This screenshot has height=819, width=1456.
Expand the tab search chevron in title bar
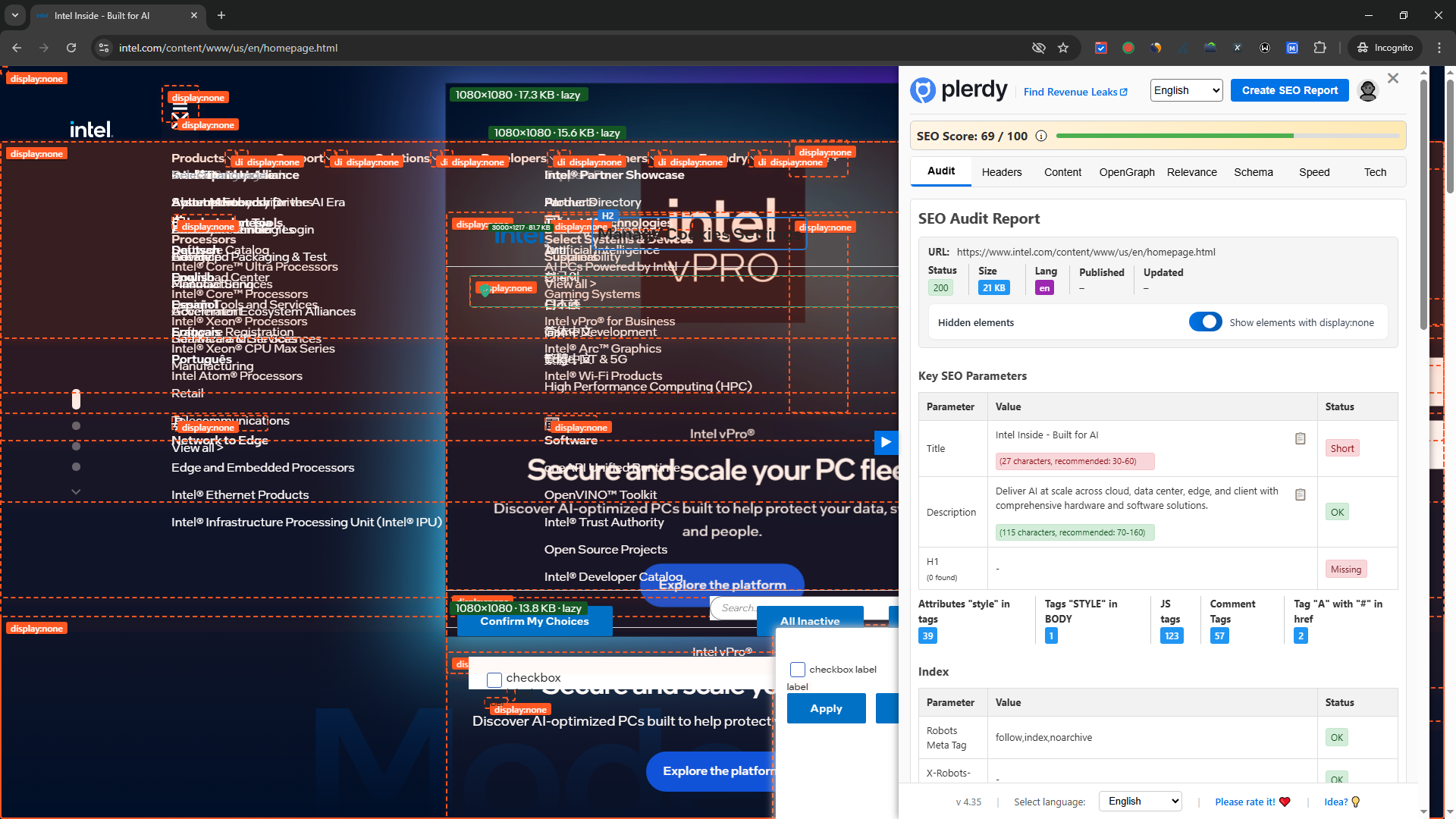pos(15,15)
